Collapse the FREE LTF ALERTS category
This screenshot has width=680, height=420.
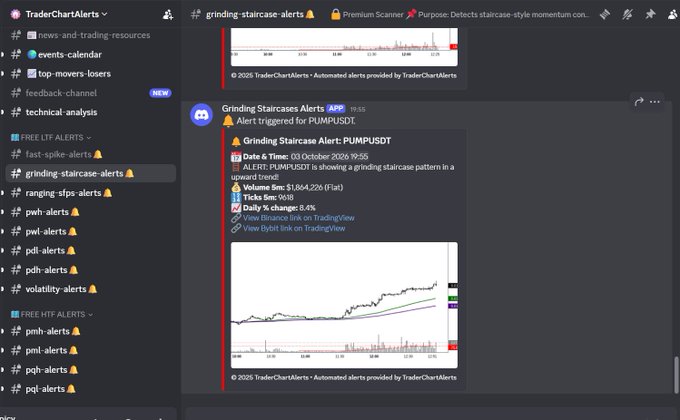[51, 138]
